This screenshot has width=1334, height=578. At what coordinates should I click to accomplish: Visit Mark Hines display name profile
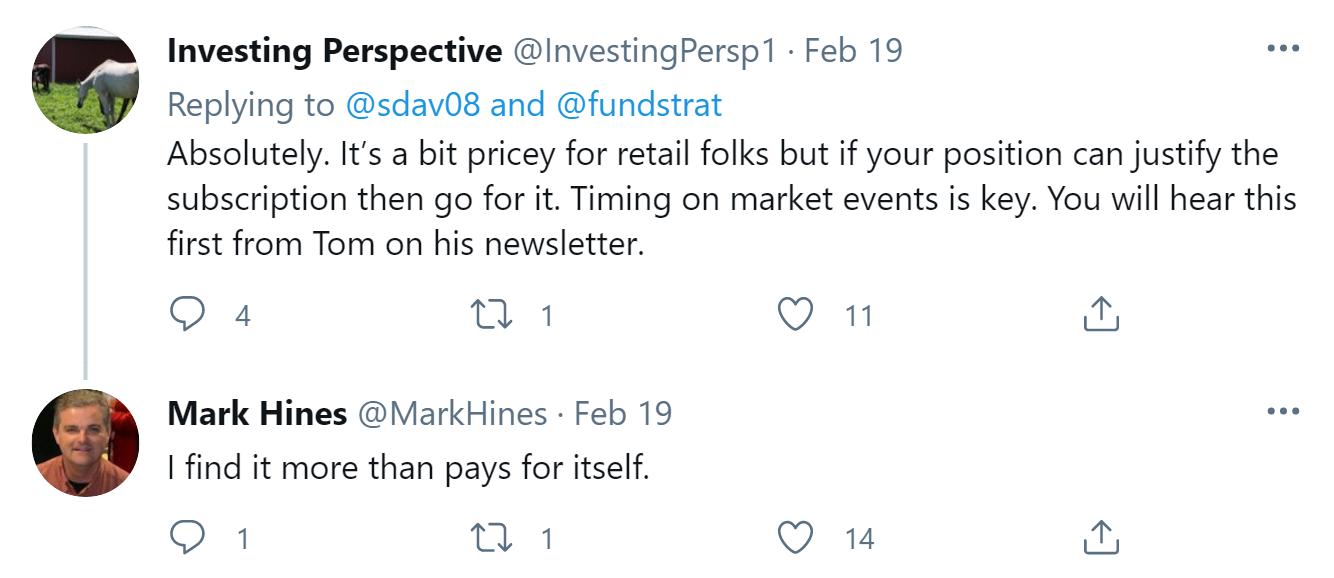point(256,413)
